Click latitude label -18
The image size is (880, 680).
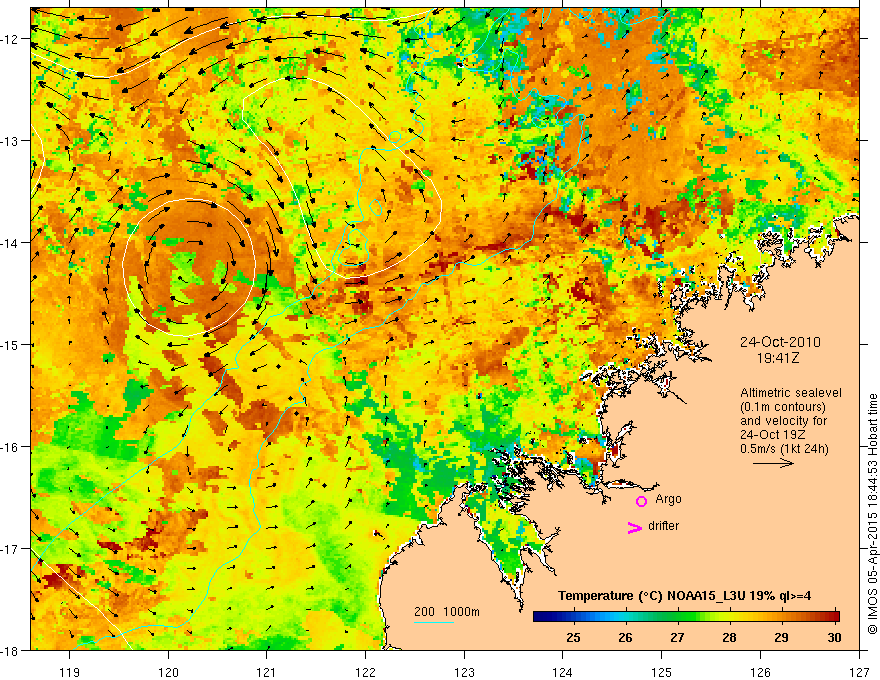pyautogui.click(x=10, y=650)
